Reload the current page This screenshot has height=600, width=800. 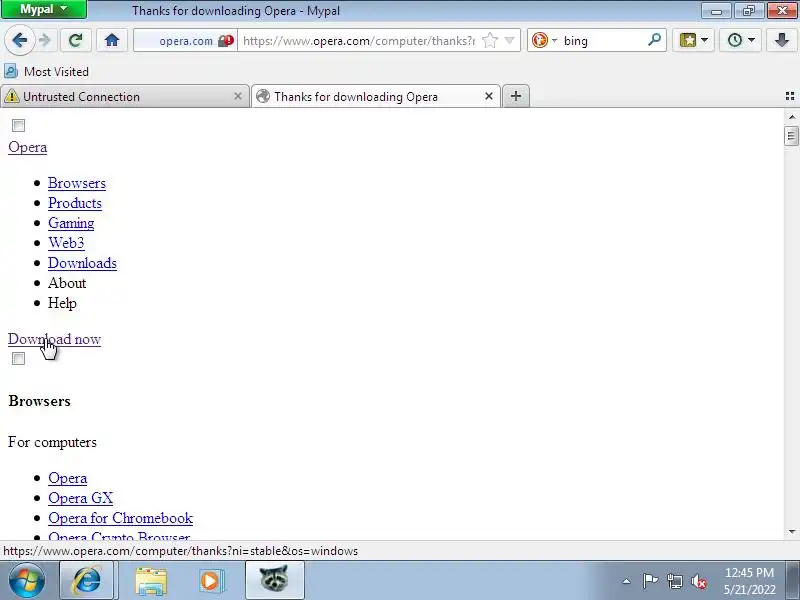point(76,40)
